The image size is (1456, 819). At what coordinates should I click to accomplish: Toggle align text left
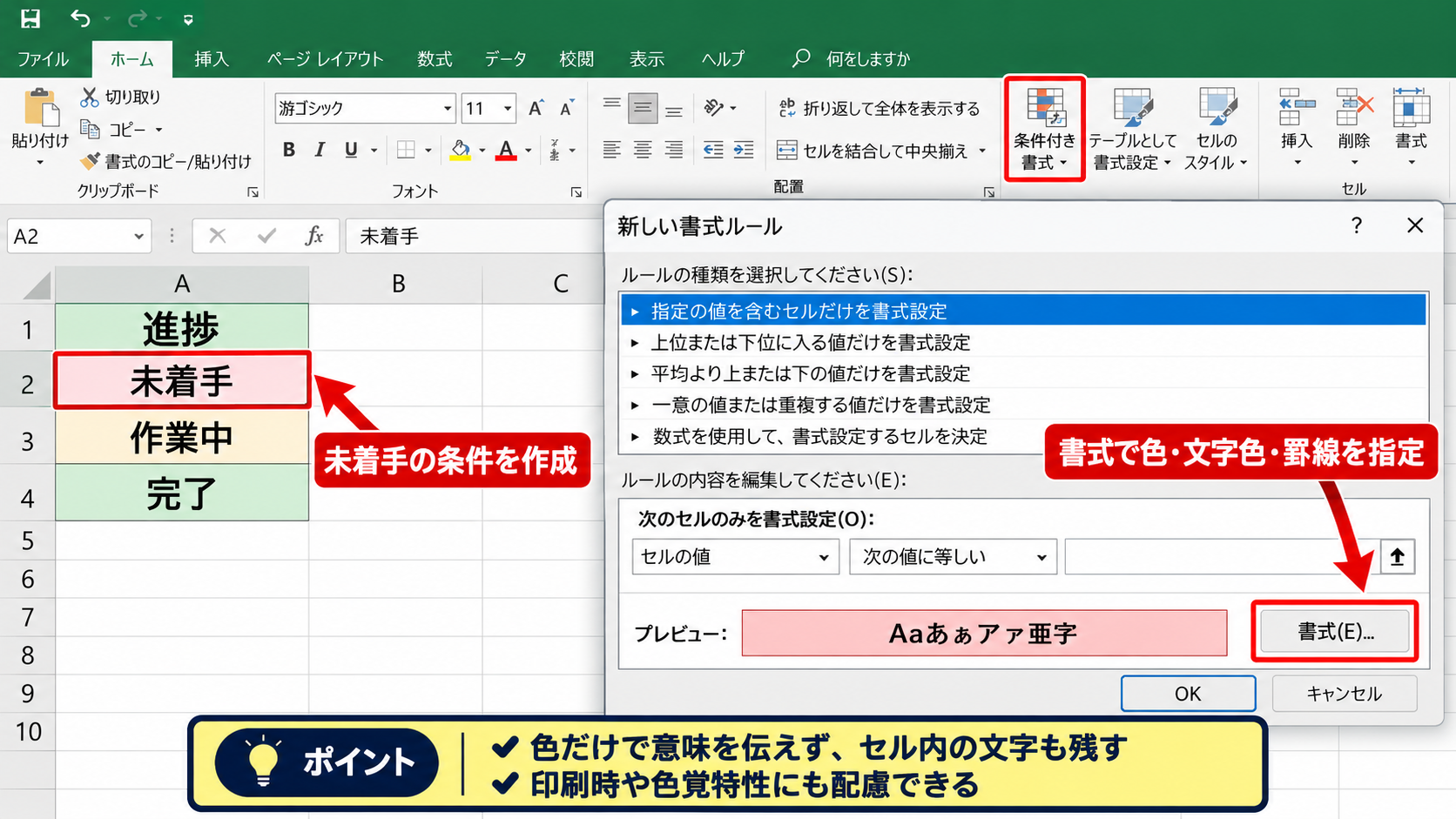612,150
